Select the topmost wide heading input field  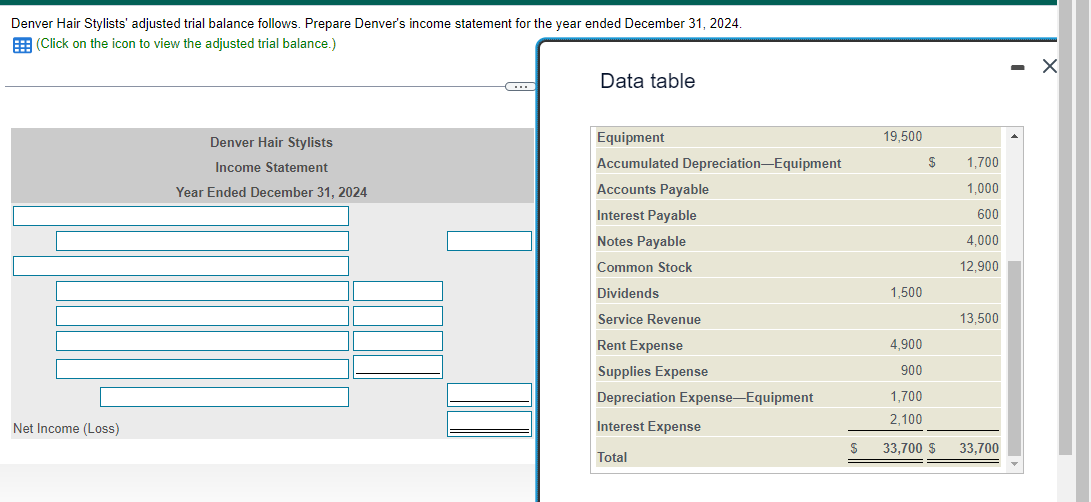point(181,216)
